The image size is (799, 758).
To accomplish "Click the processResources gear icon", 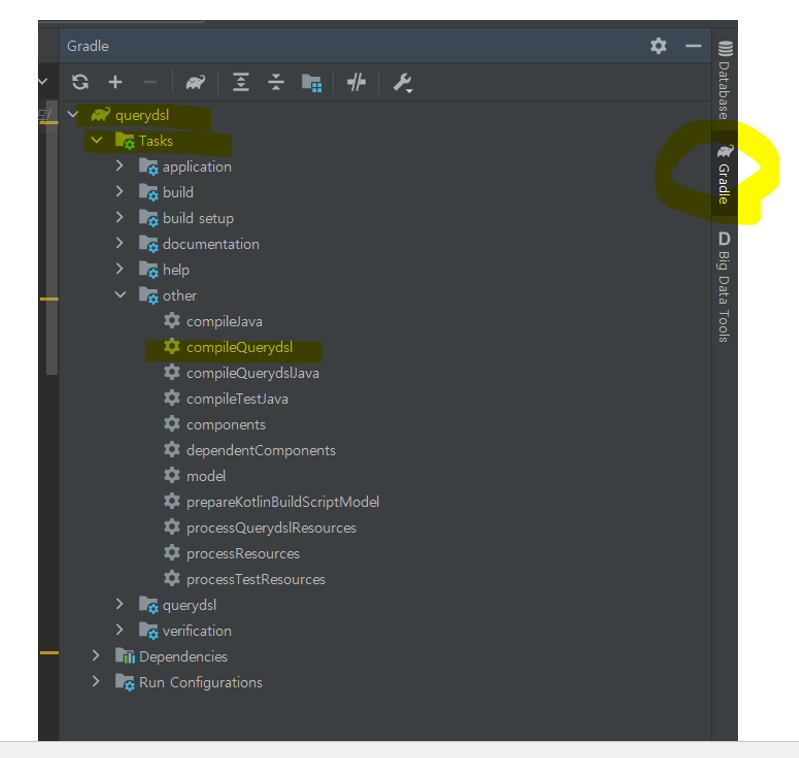I will (172, 553).
